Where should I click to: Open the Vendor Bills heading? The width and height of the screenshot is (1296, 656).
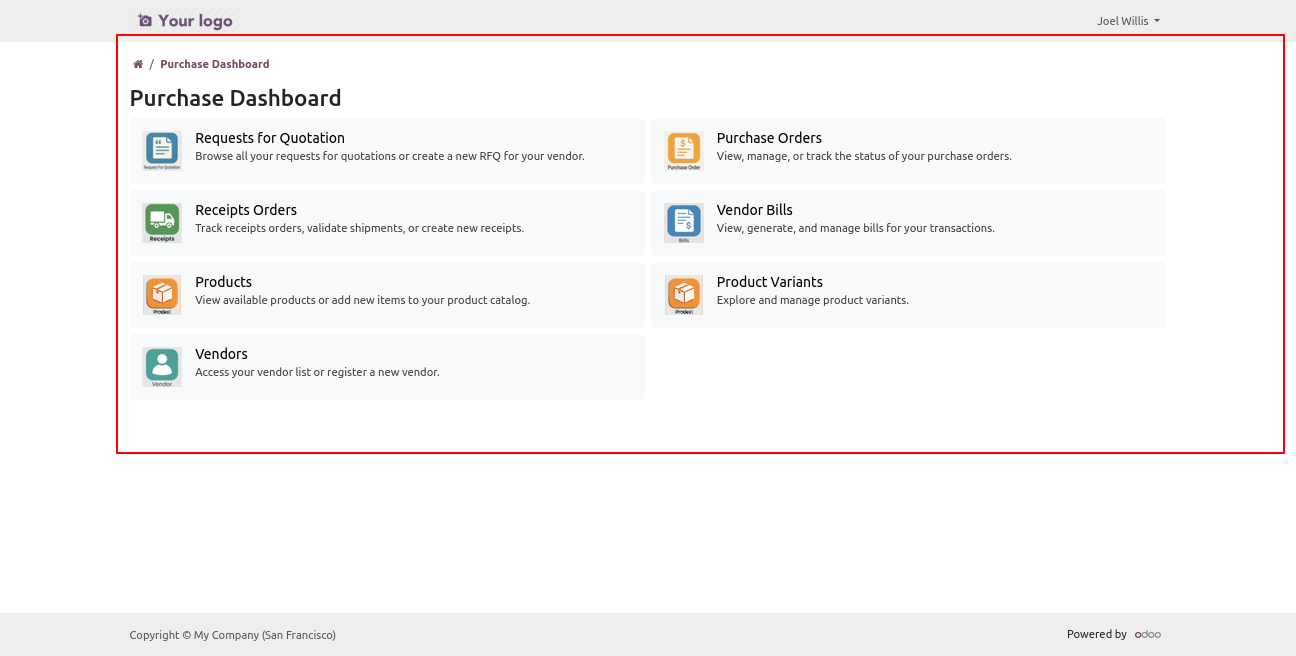[x=754, y=210]
